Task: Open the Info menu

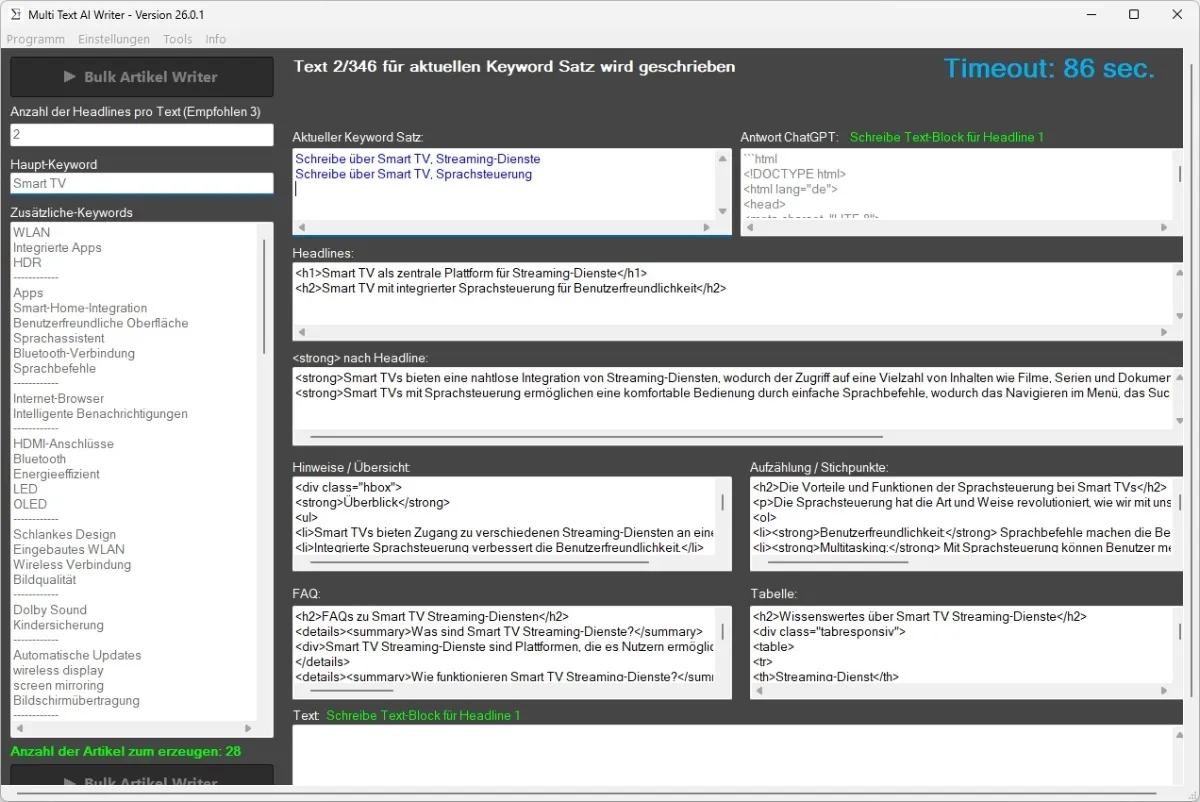Action: pos(215,39)
